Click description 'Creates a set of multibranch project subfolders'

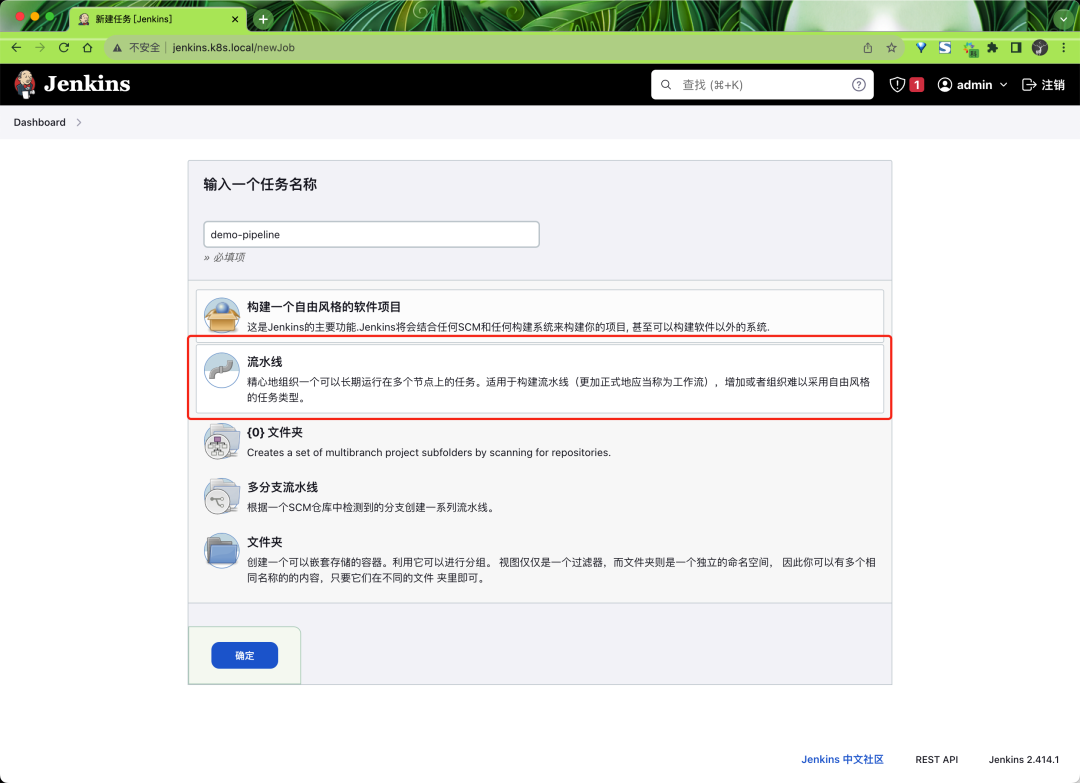coord(428,452)
